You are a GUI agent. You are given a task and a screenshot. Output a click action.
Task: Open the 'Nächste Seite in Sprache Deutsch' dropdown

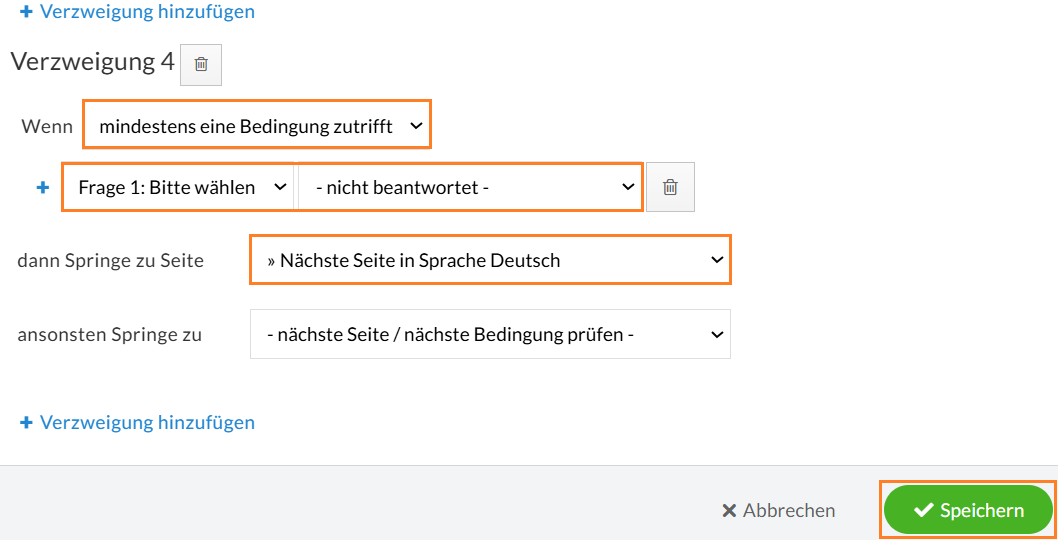tap(491, 259)
